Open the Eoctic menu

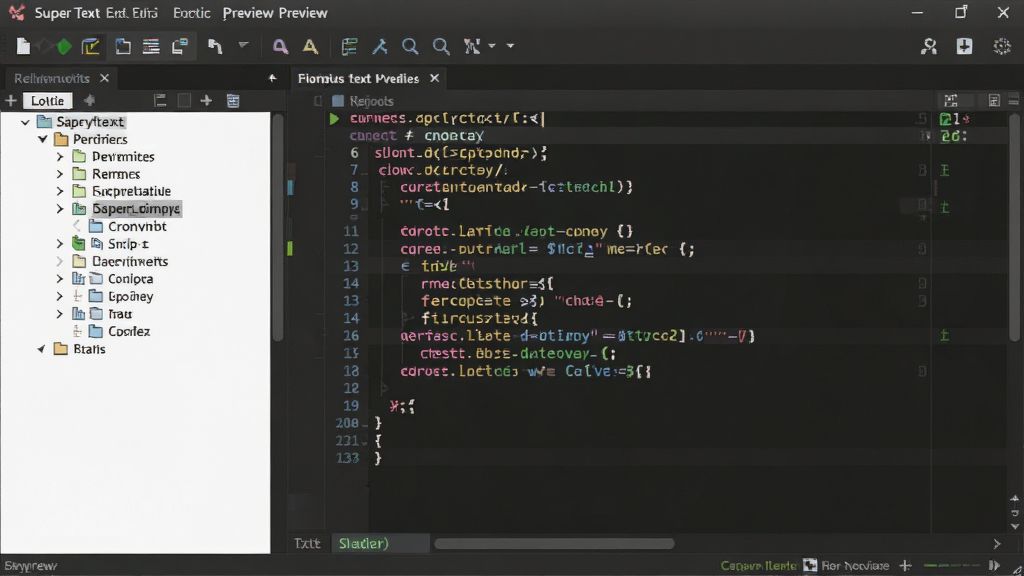191,13
